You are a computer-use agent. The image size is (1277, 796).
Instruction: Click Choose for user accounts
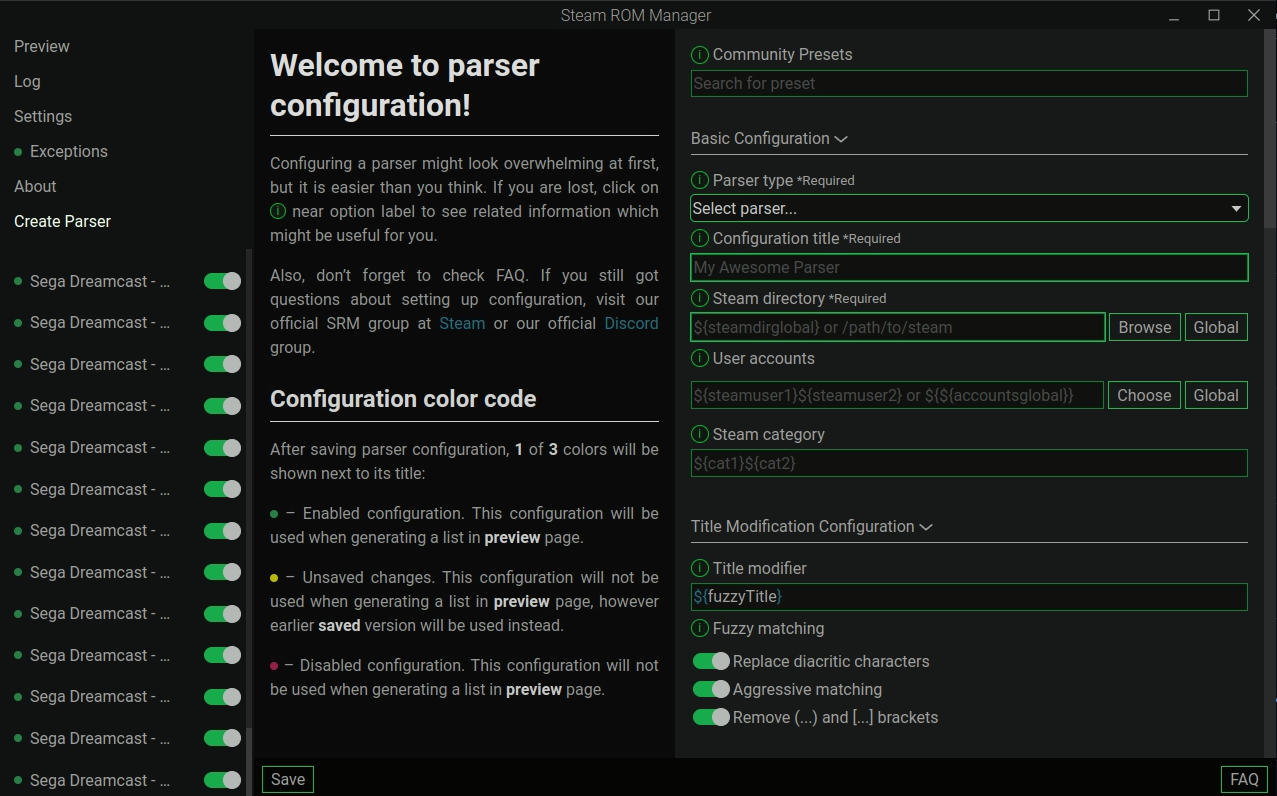(1144, 395)
